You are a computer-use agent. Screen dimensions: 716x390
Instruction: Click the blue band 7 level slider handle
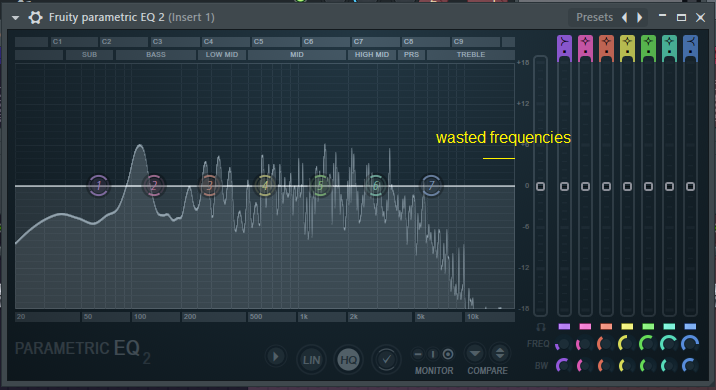pos(690,186)
